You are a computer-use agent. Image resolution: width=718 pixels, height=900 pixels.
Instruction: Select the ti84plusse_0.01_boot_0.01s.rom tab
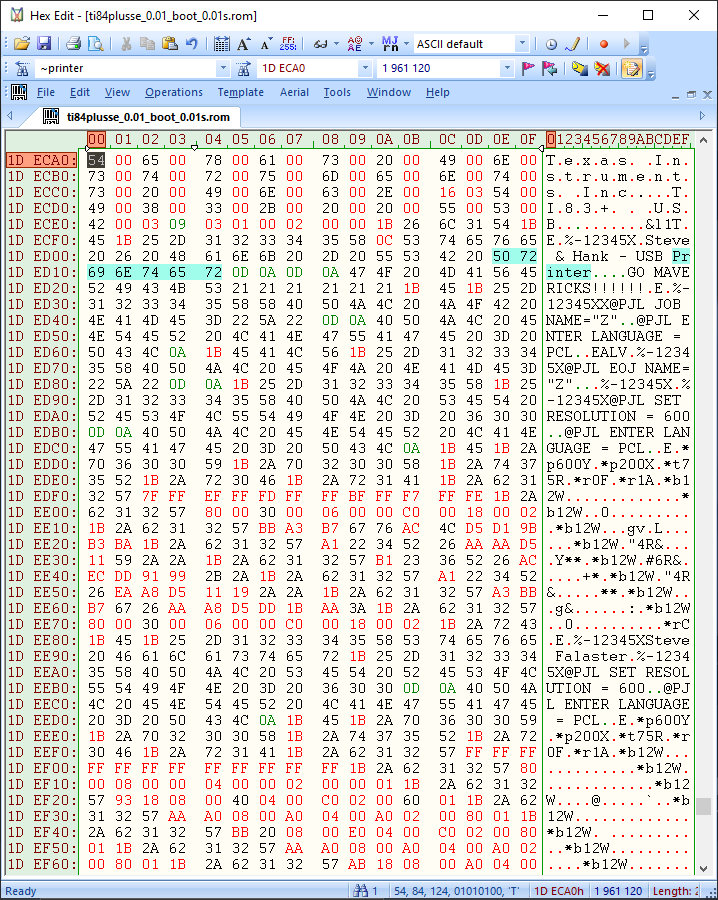coord(137,117)
